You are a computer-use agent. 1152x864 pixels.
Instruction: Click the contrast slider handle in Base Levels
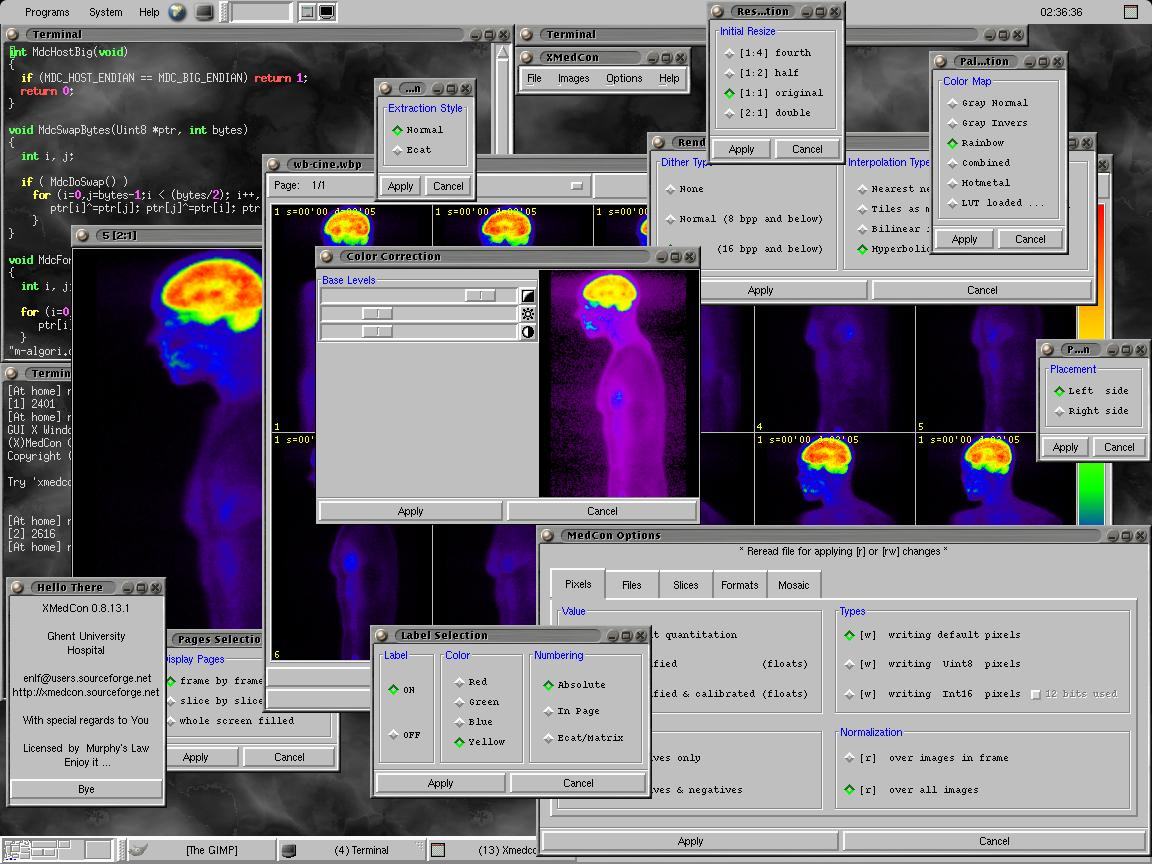pos(377,332)
